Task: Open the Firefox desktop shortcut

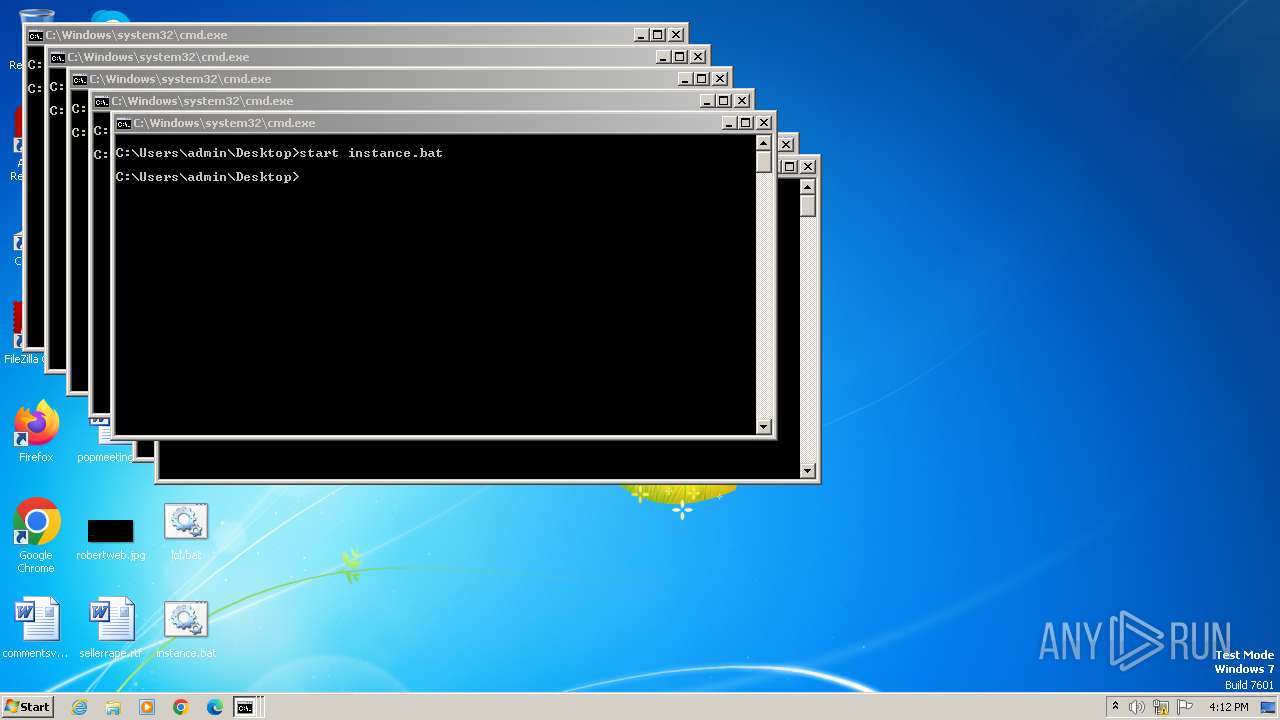Action: pyautogui.click(x=36, y=432)
